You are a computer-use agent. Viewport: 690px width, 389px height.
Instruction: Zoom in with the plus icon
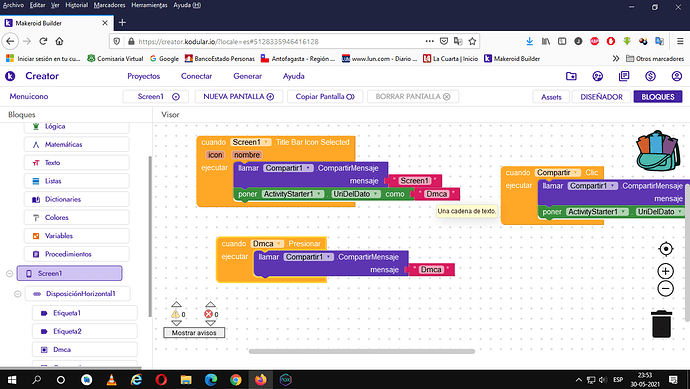click(665, 271)
